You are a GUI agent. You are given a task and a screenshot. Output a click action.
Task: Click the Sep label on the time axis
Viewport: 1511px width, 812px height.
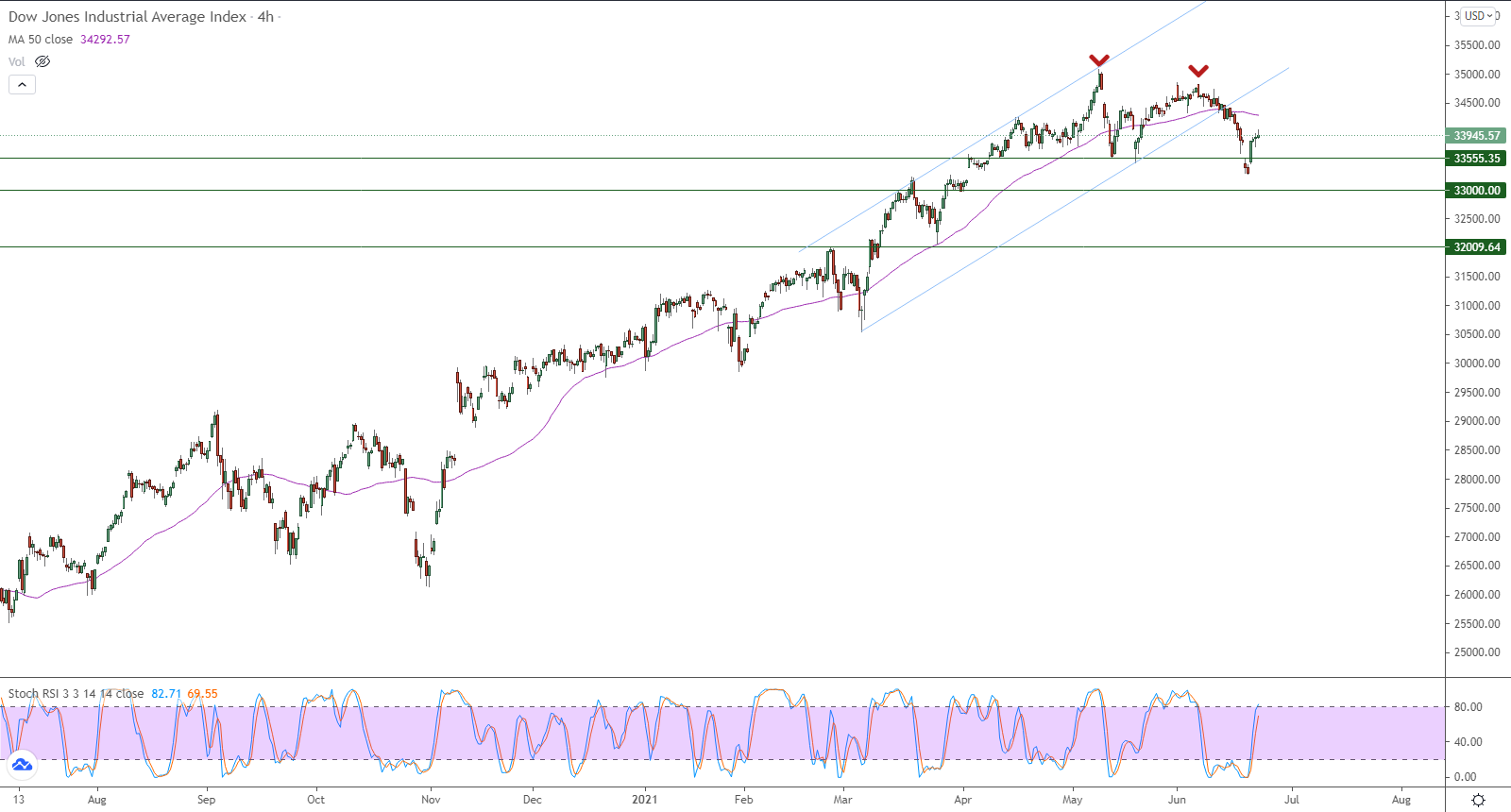pos(206,800)
